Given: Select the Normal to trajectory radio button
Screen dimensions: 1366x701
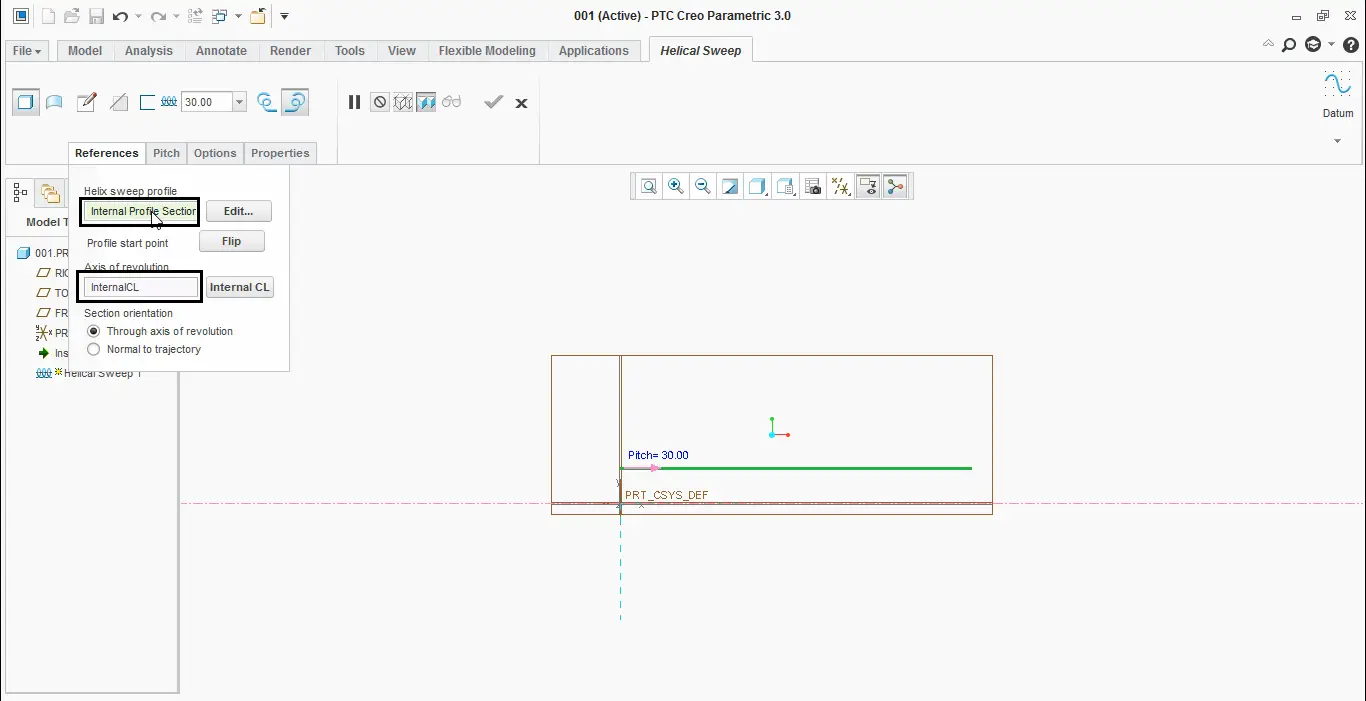Looking at the screenshot, I should tap(93, 349).
